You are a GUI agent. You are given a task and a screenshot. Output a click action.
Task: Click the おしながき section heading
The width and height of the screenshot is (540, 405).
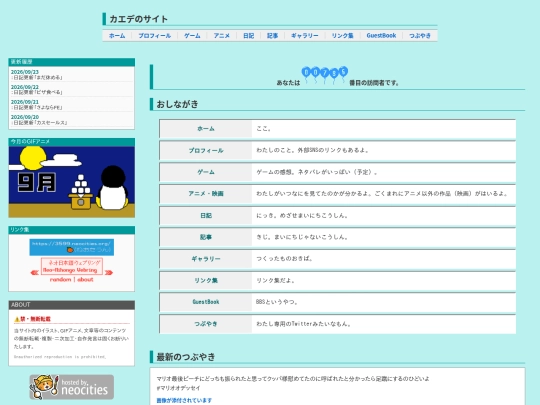coord(177,104)
